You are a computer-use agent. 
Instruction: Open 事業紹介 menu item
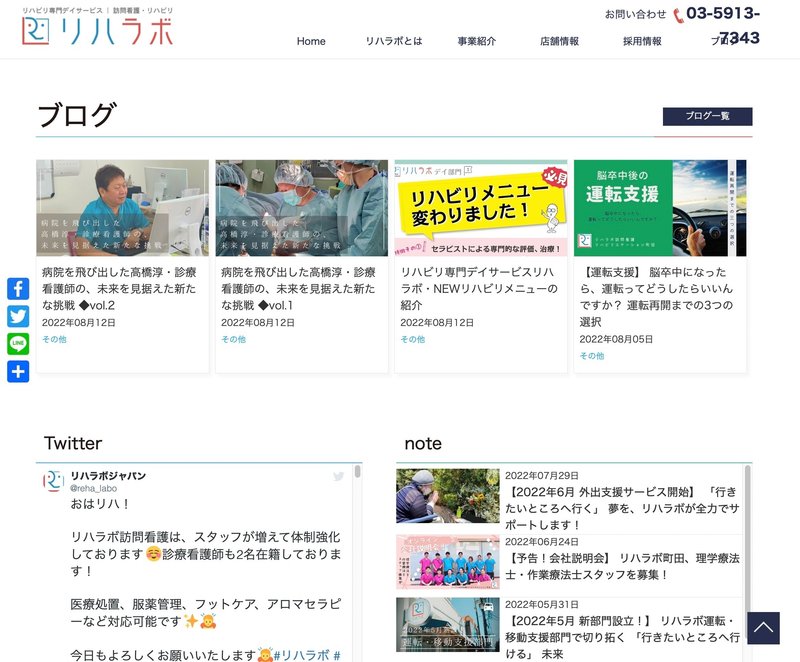point(477,41)
